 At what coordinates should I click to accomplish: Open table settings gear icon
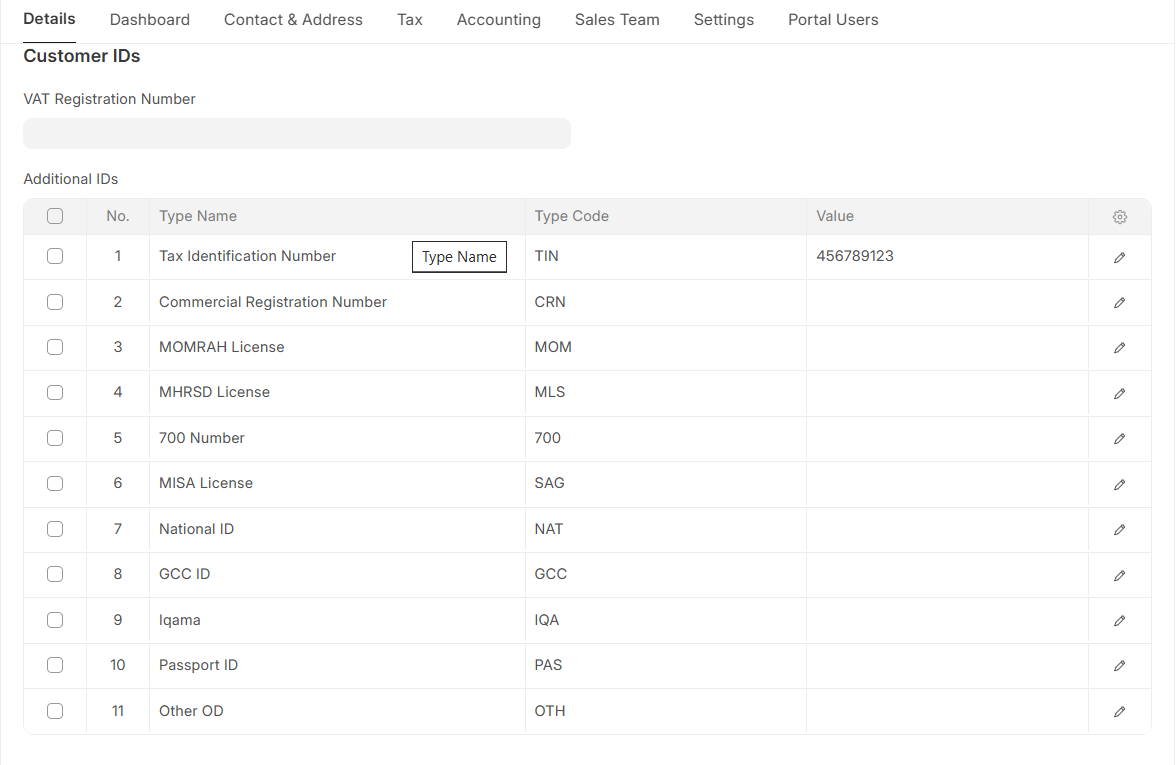(1119, 217)
